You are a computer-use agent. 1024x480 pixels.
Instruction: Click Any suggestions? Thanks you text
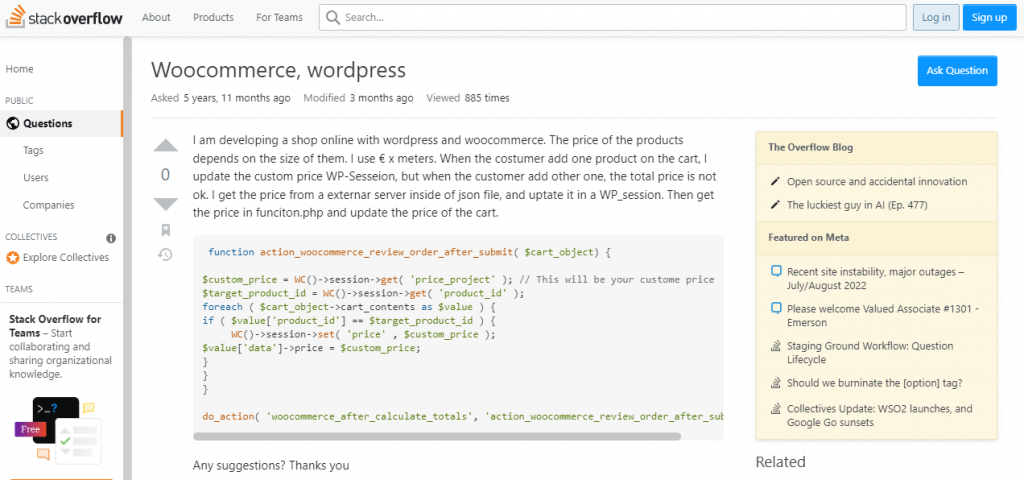tap(271, 466)
